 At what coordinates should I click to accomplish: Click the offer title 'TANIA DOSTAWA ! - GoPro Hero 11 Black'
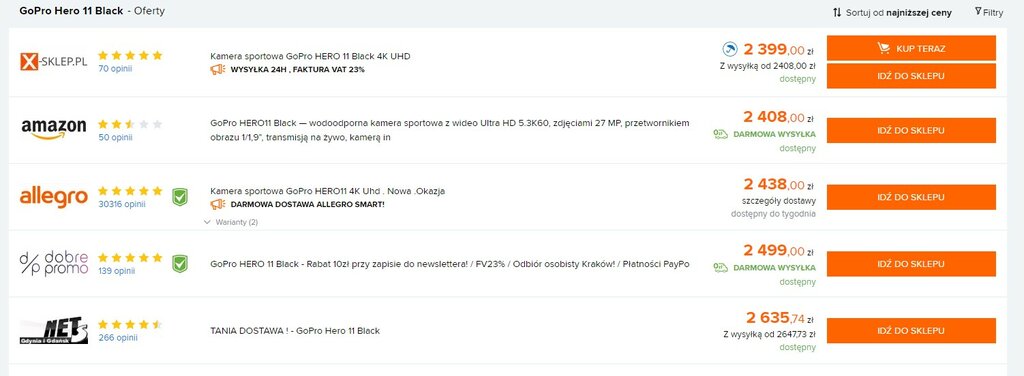[x=295, y=330]
